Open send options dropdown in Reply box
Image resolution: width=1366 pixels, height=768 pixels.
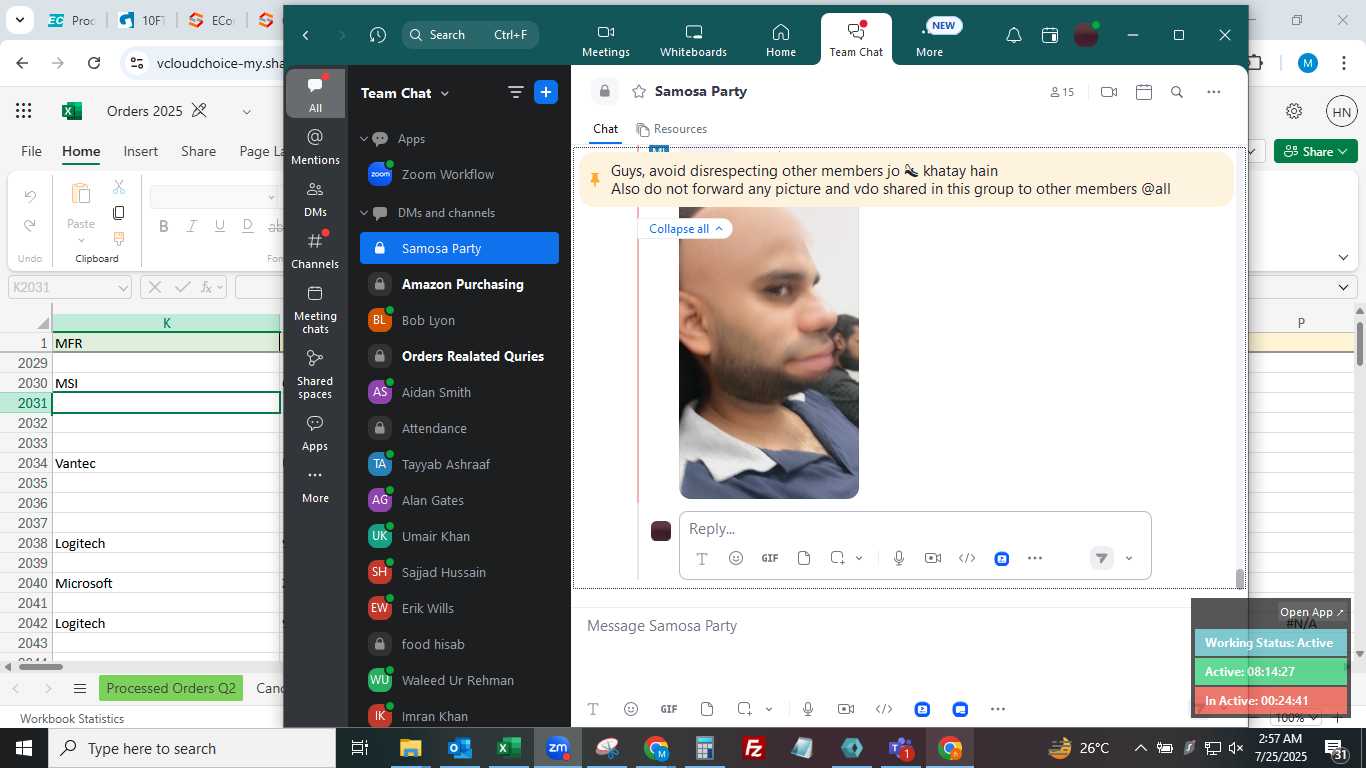pos(1129,558)
